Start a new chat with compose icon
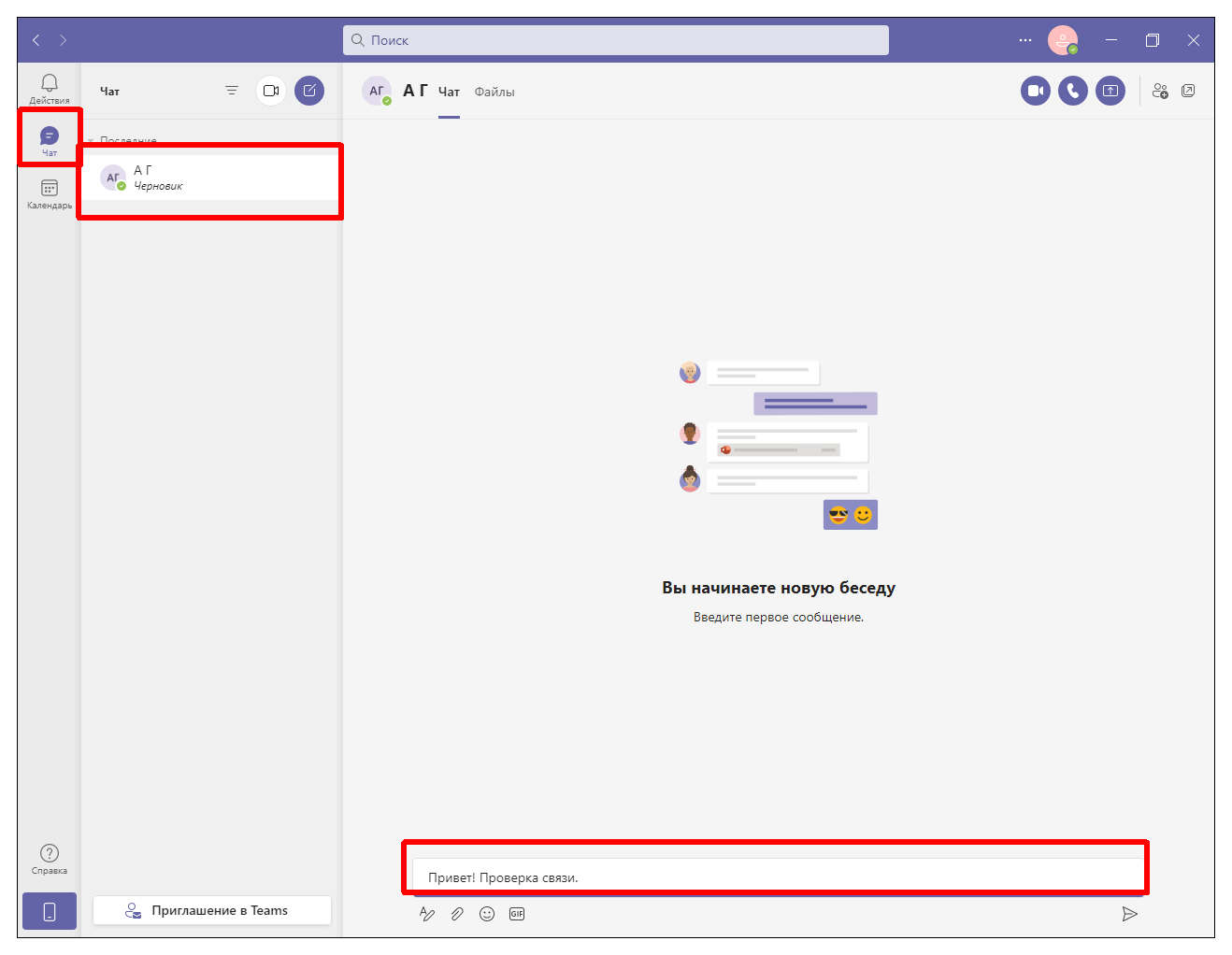The height and width of the screenshot is (955, 1232). [309, 91]
